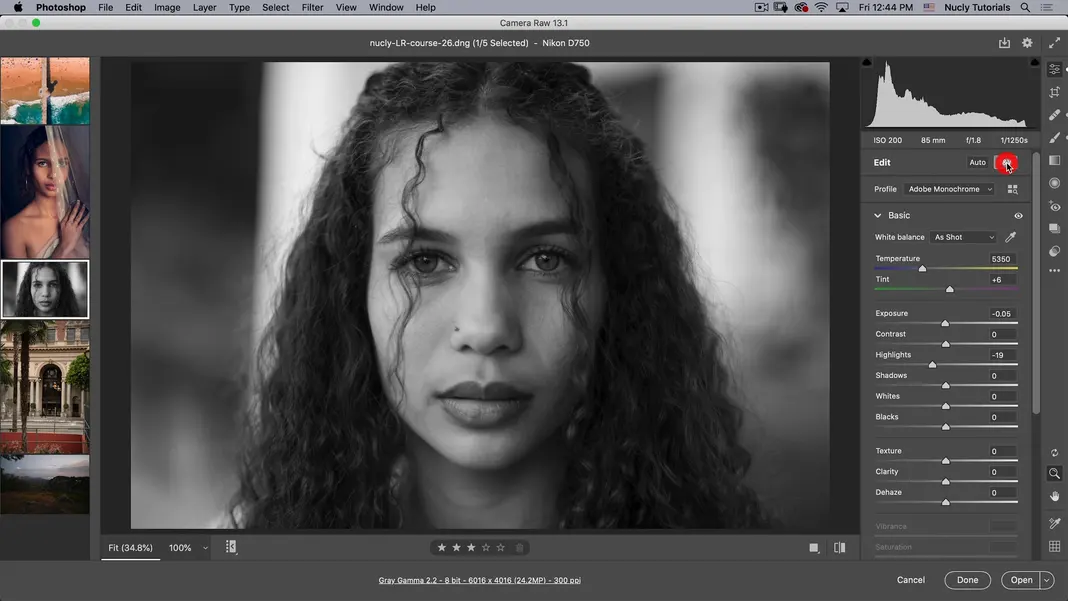
Task: Browse profiles with the grid search icon
Action: point(1013,189)
